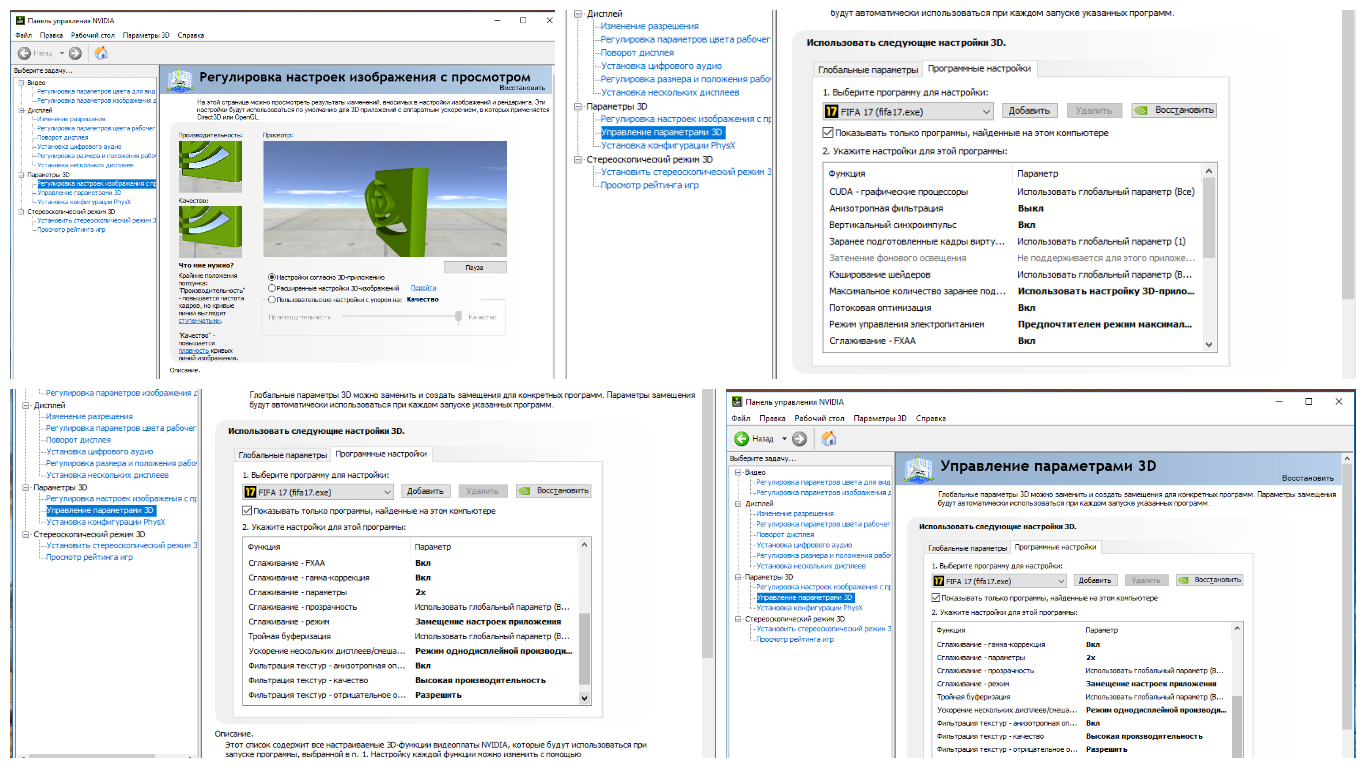Click NVIDIA title-bar icon of window headed Управление параметрами 3D
The height and width of the screenshot is (768, 1366).
coord(737,401)
